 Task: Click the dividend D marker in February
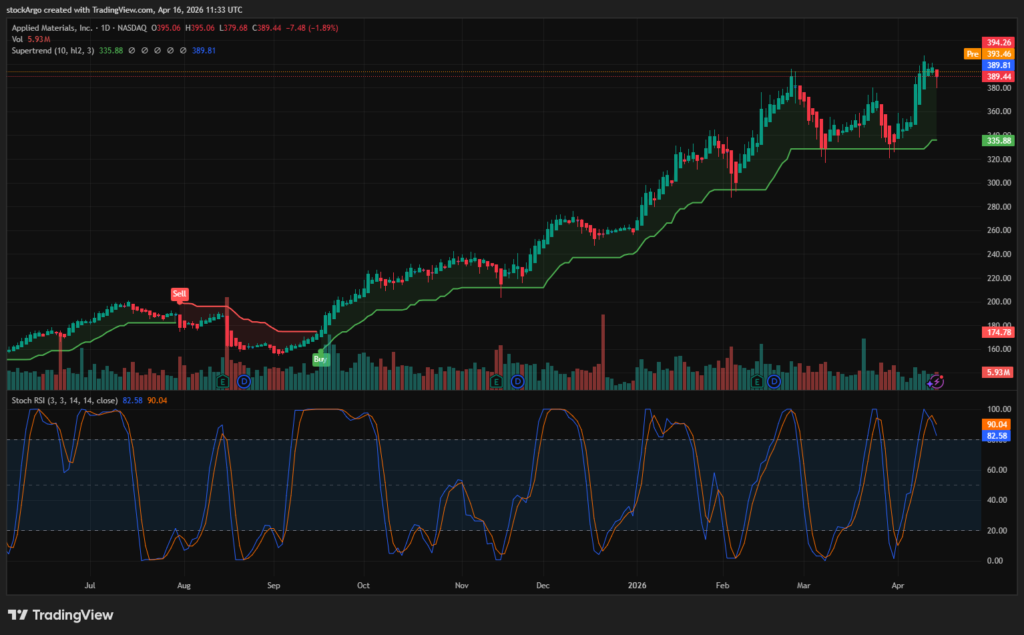tap(775, 381)
